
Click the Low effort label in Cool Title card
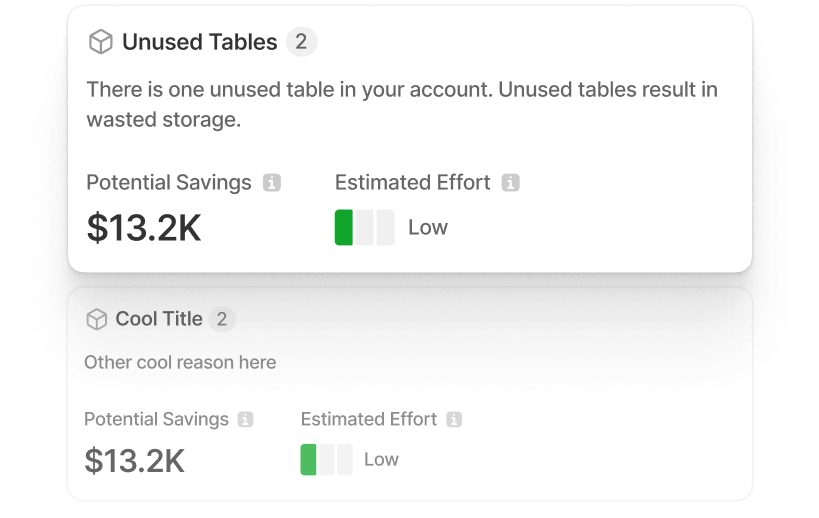click(381, 459)
